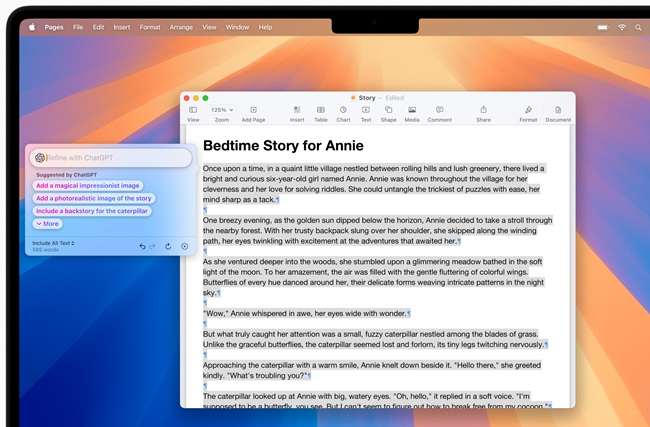This screenshot has height=427, width=650.
Task: Open the Shape picker in toolbar
Action: [388, 110]
